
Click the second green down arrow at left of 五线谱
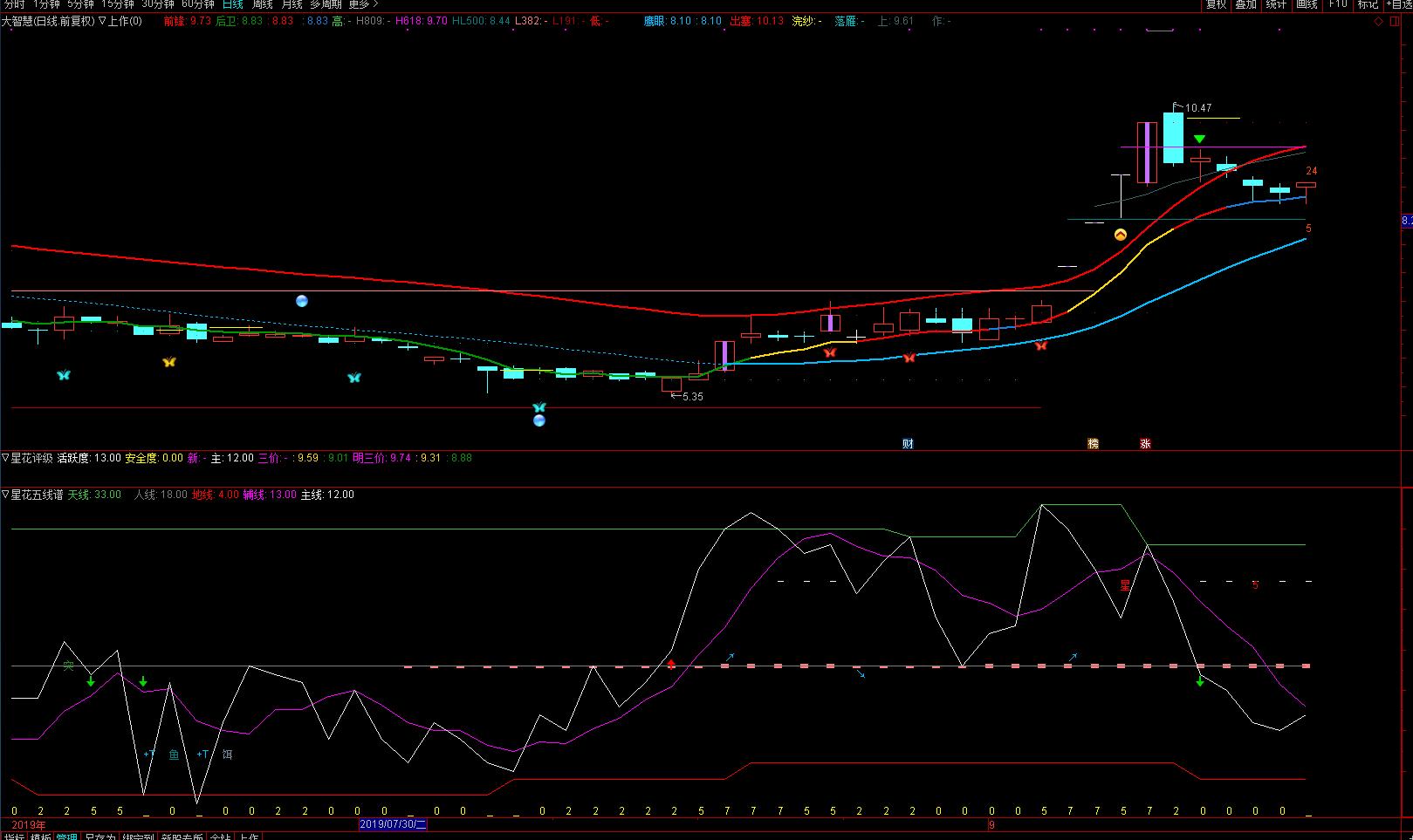(x=143, y=681)
